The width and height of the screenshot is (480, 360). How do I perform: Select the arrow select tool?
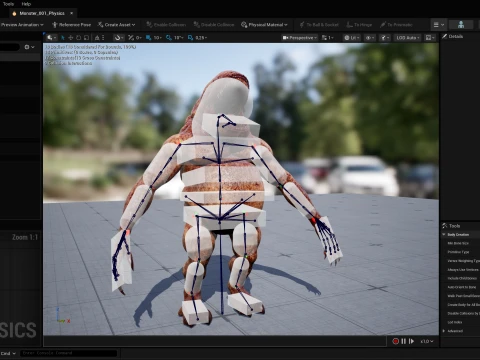coord(63,38)
